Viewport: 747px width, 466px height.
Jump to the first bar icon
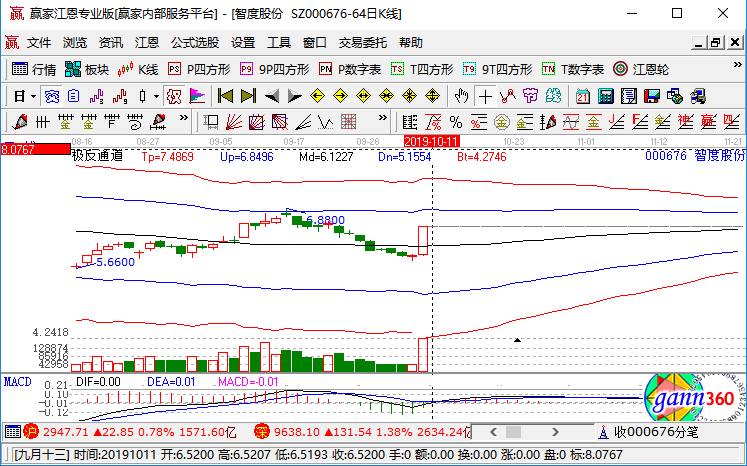[225, 96]
